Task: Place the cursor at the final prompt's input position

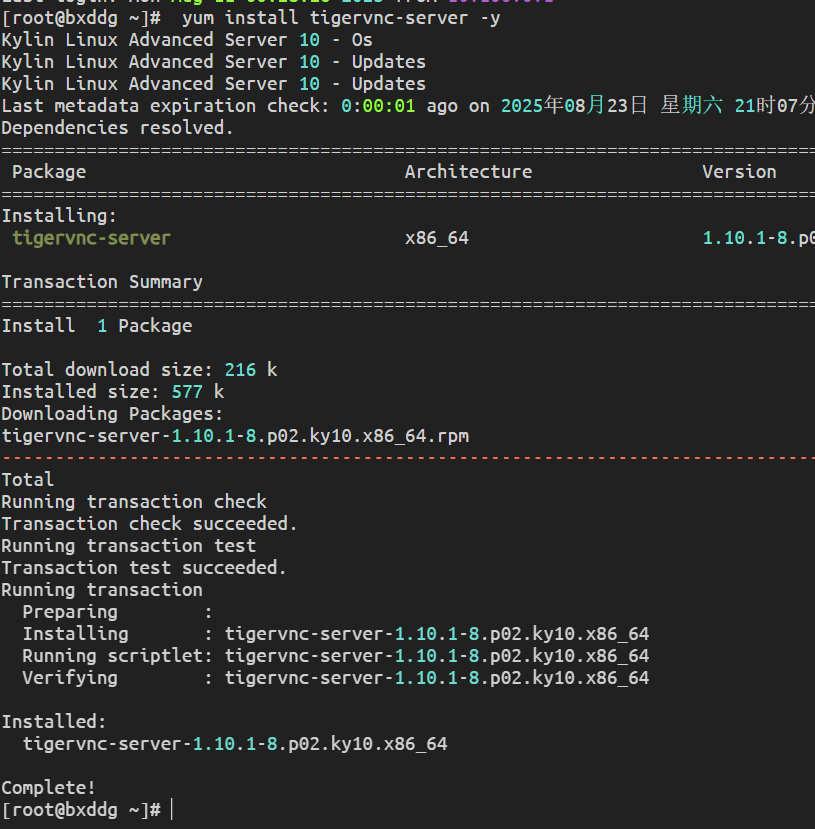Action: point(172,810)
